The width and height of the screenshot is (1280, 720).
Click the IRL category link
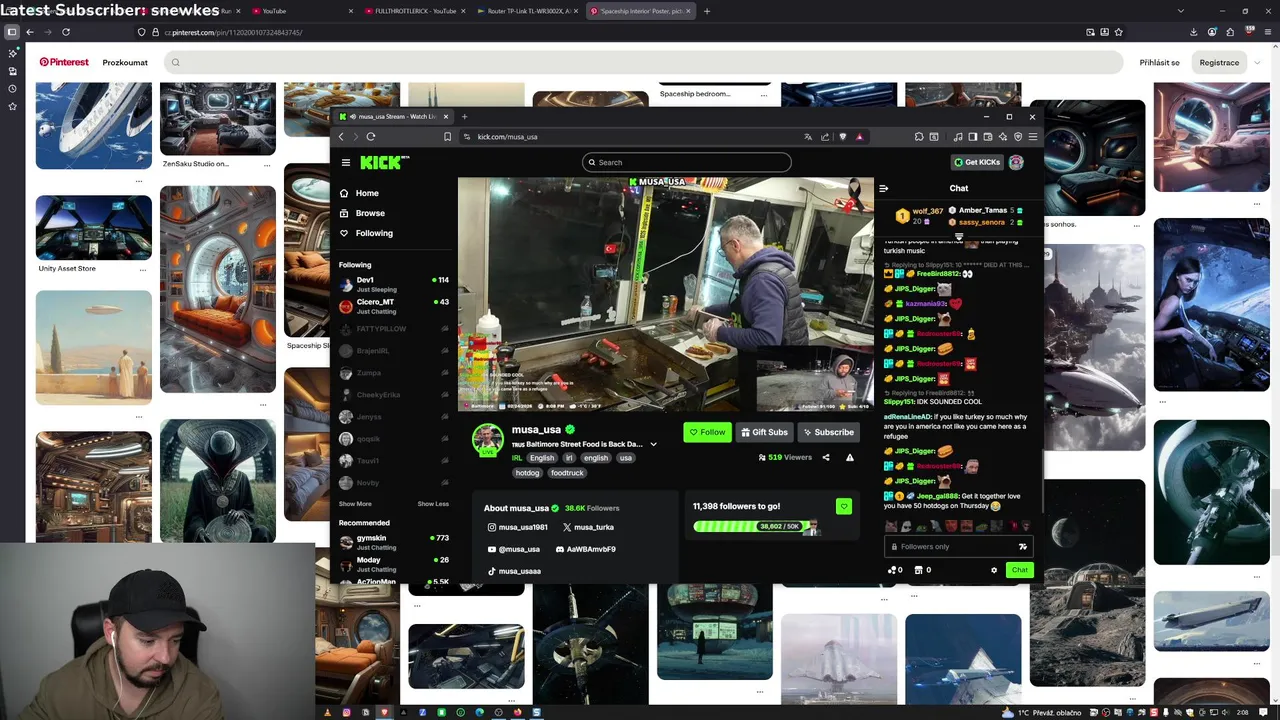(517, 458)
